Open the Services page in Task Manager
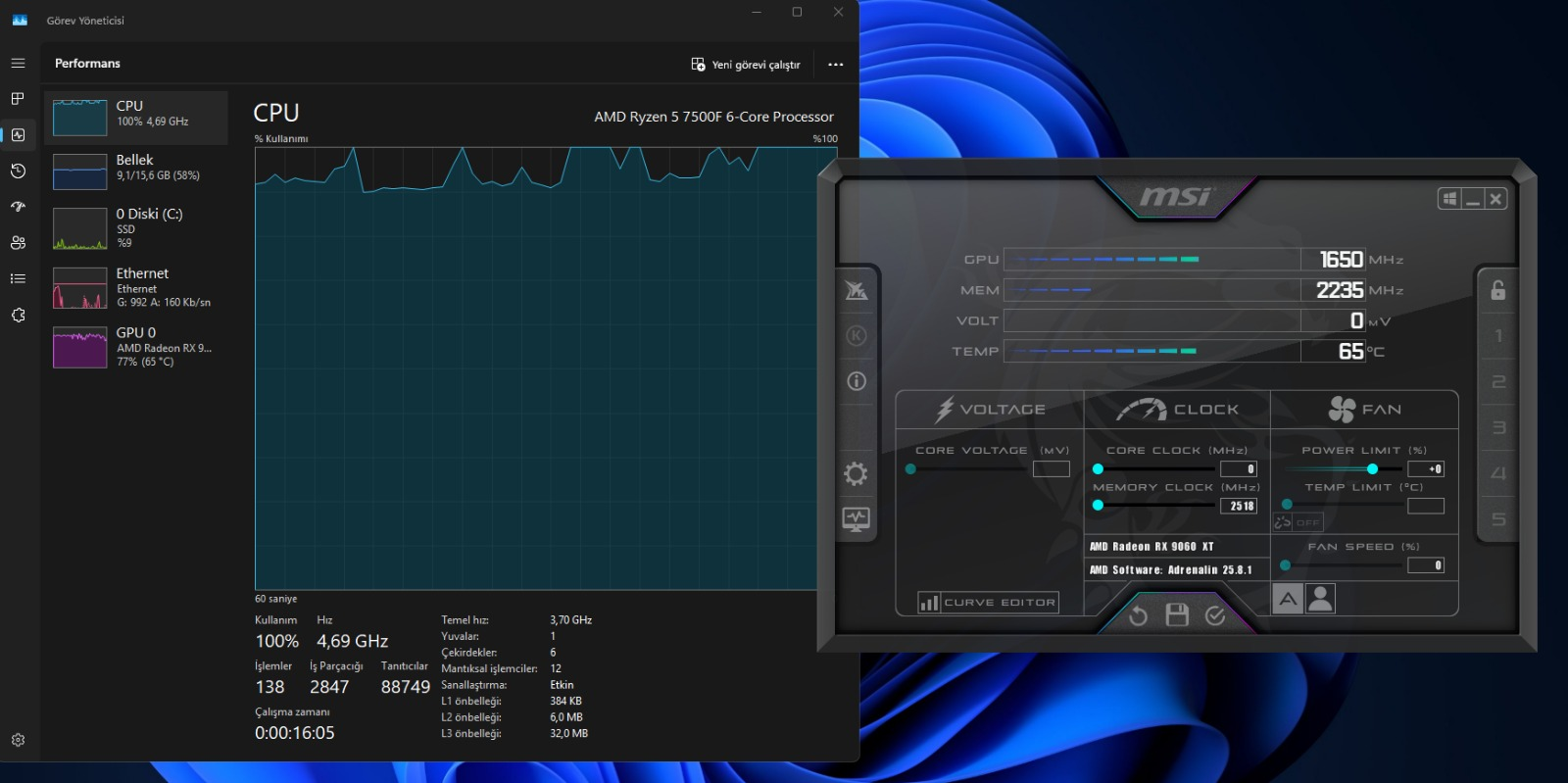This screenshot has width=1568, height=783. click(x=18, y=316)
